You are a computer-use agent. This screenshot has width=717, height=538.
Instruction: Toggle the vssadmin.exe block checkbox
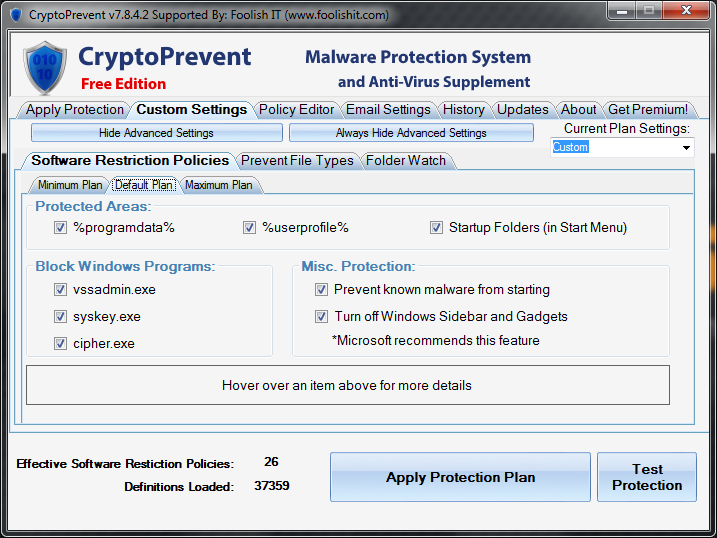[60, 289]
